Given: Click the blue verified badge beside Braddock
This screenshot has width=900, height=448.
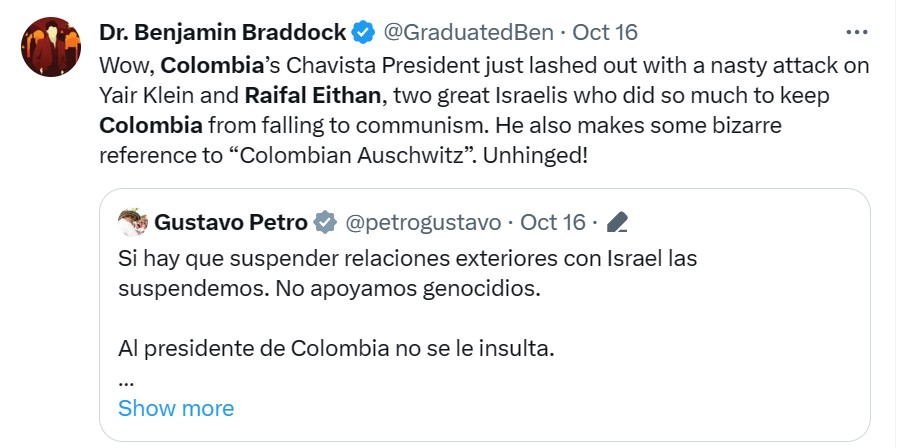Looking at the screenshot, I should pyautogui.click(x=362, y=32).
